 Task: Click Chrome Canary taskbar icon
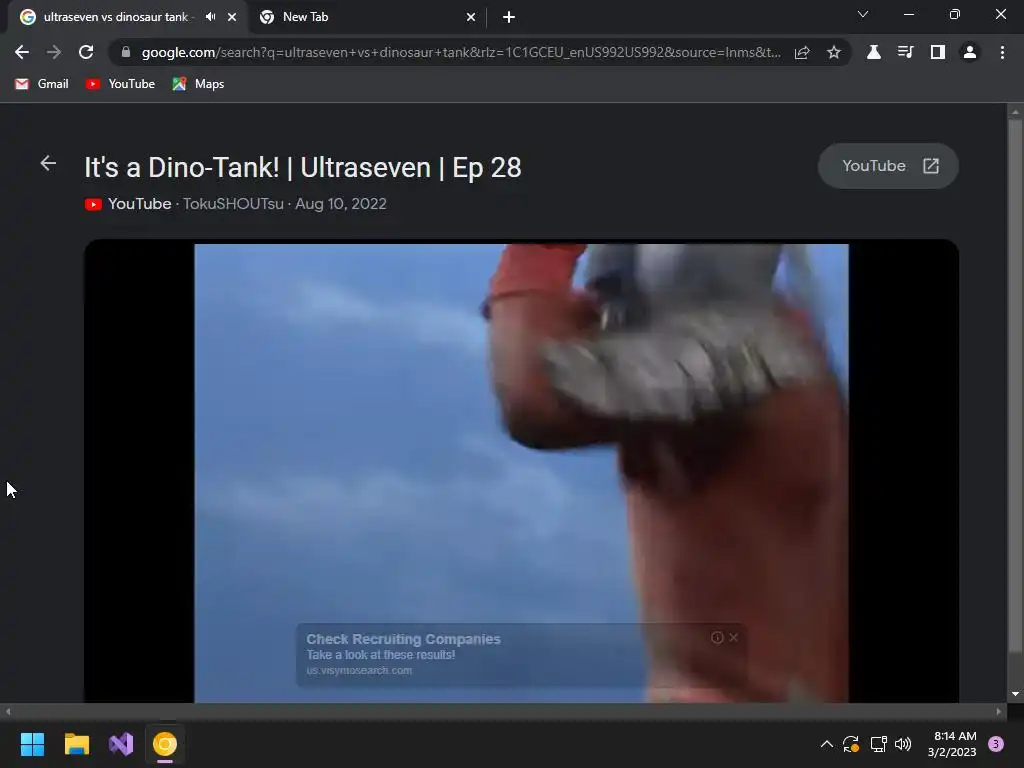pyautogui.click(x=165, y=744)
